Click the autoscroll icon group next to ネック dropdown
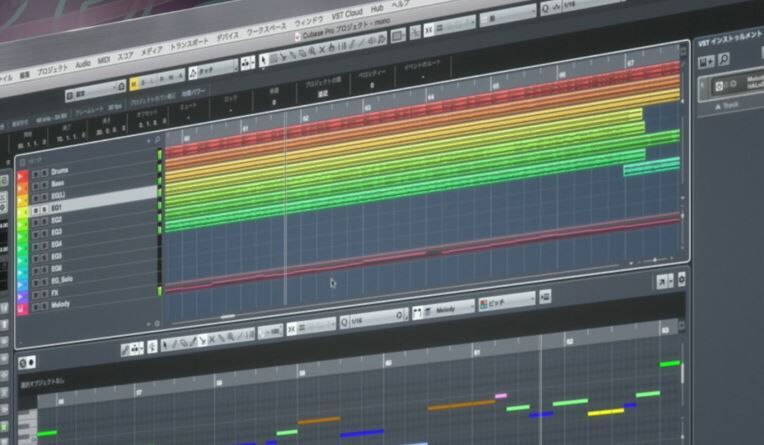764x445 pixels. [x=247, y=63]
